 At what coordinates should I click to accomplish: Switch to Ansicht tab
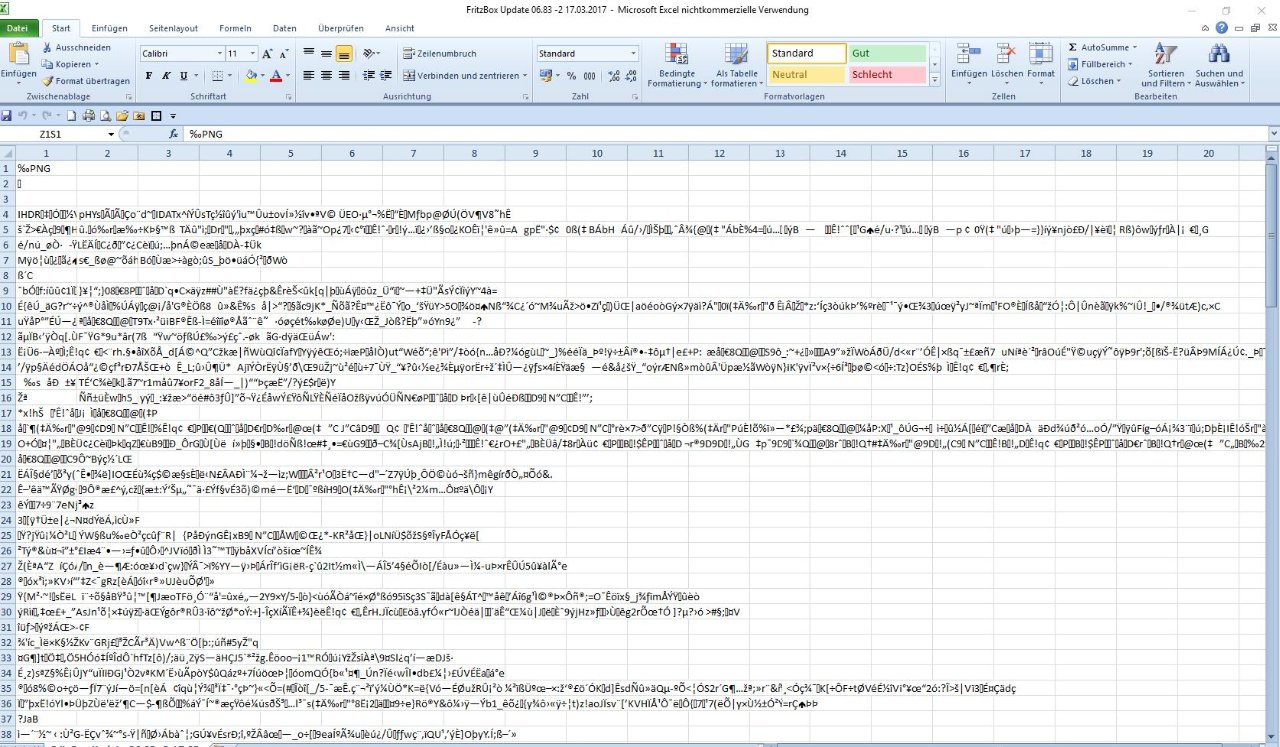click(x=399, y=28)
